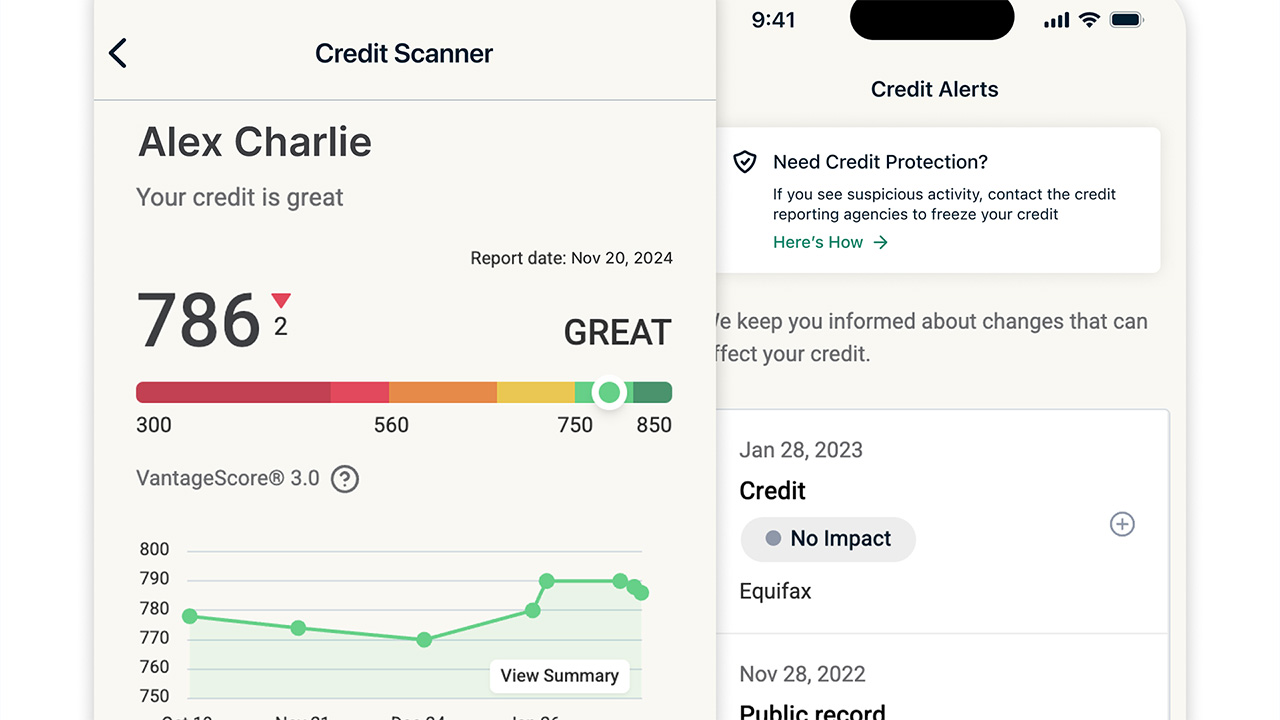Click the battery icon in status bar

tap(1127, 20)
